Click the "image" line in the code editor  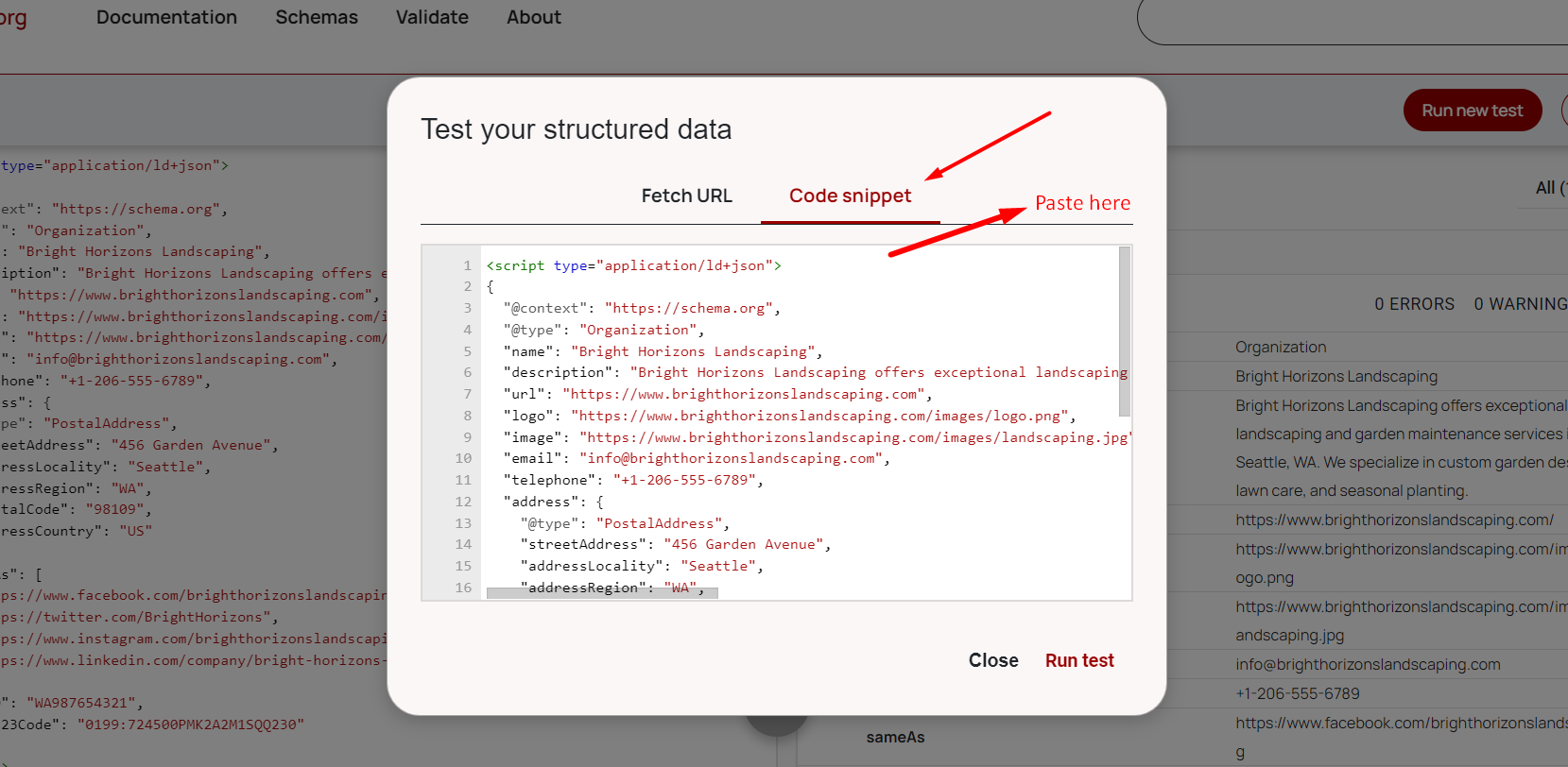tap(818, 437)
